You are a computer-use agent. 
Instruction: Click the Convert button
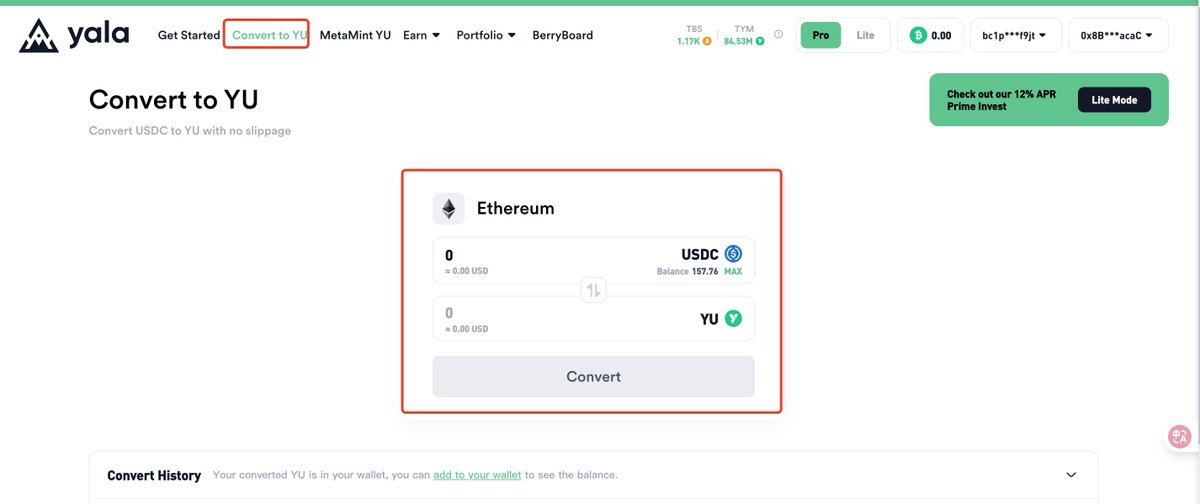[x=593, y=376]
